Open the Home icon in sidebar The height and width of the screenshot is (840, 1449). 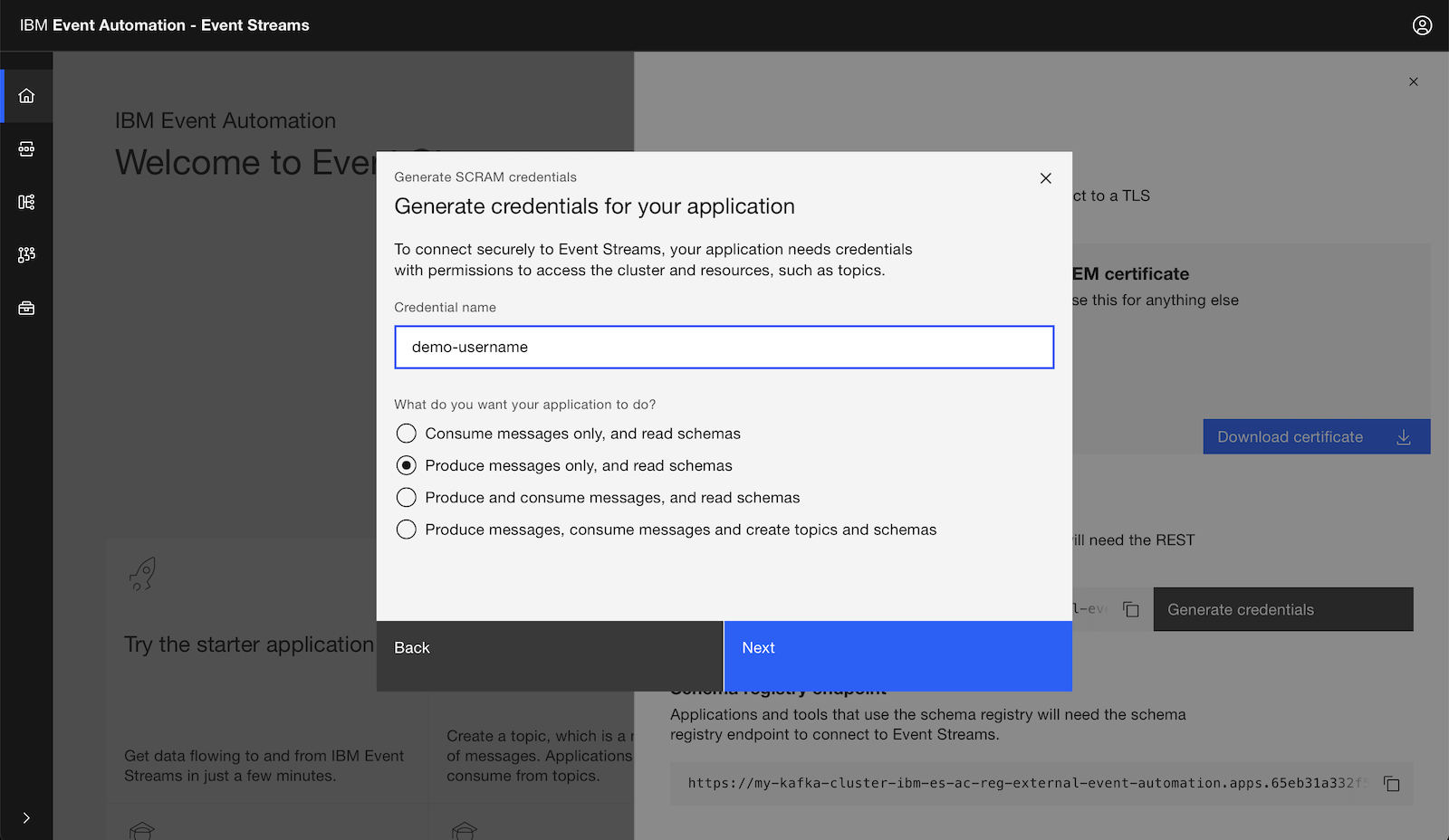(x=26, y=96)
